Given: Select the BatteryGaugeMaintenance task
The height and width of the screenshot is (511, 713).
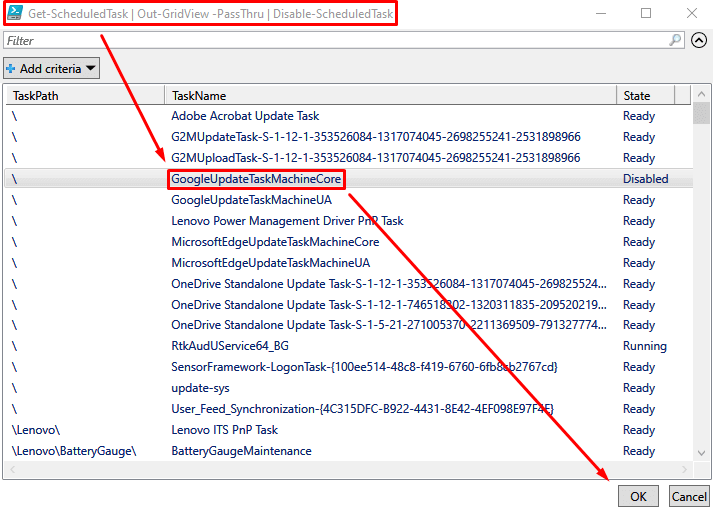Looking at the screenshot, I should coord(241,451).
